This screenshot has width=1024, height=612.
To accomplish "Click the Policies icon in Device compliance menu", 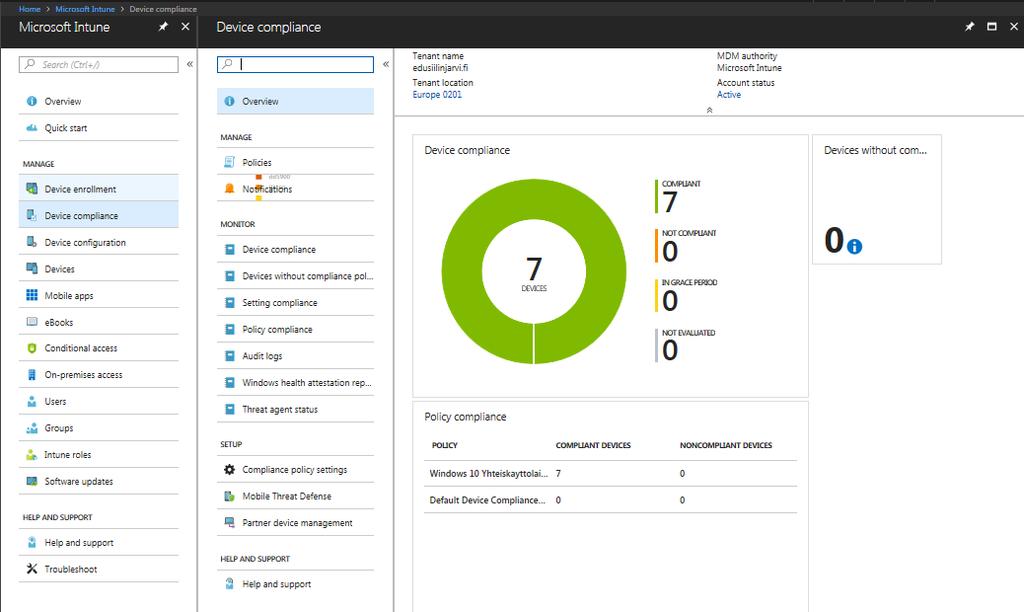I will 229,162.
